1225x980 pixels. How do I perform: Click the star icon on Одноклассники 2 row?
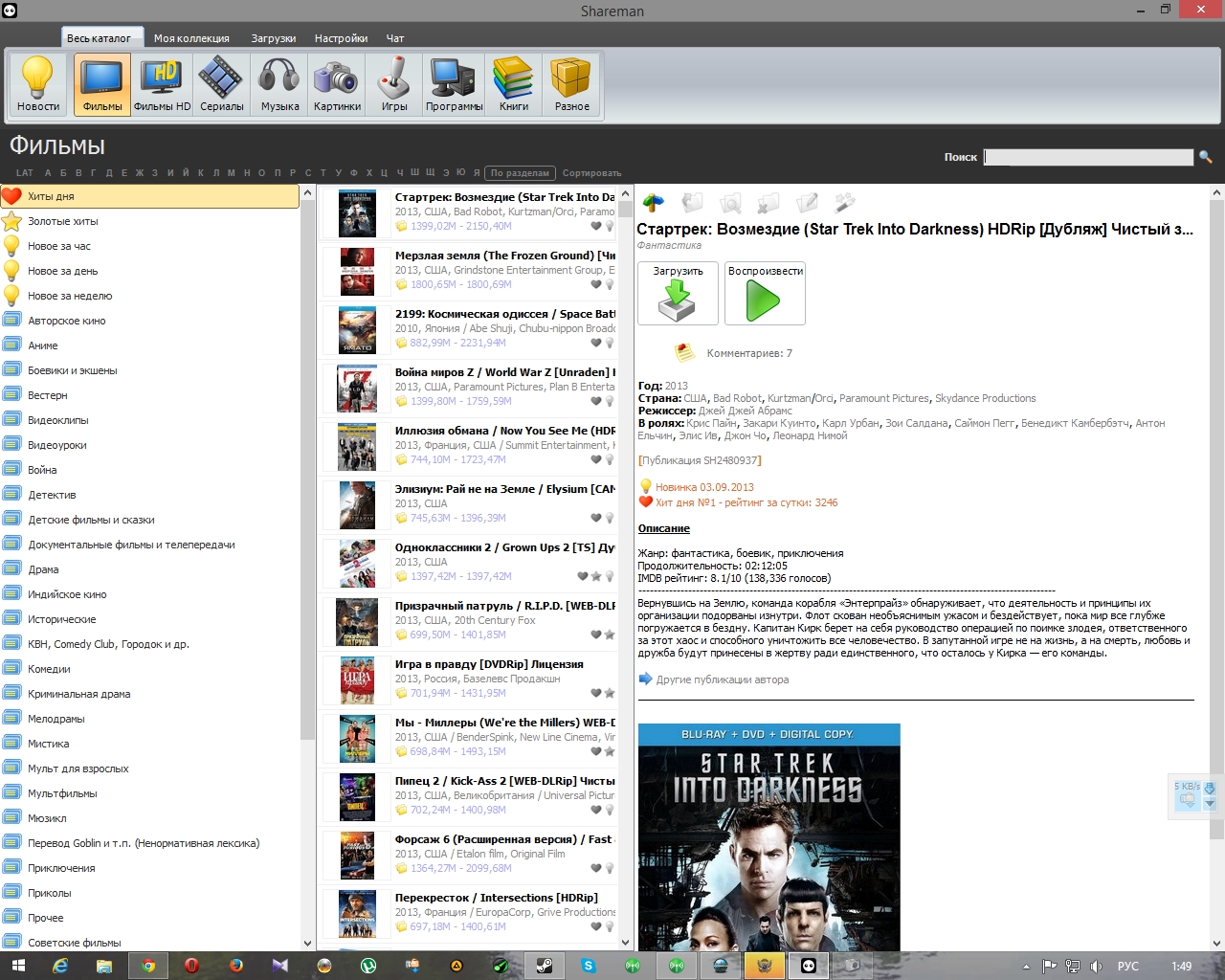[596, 576]
